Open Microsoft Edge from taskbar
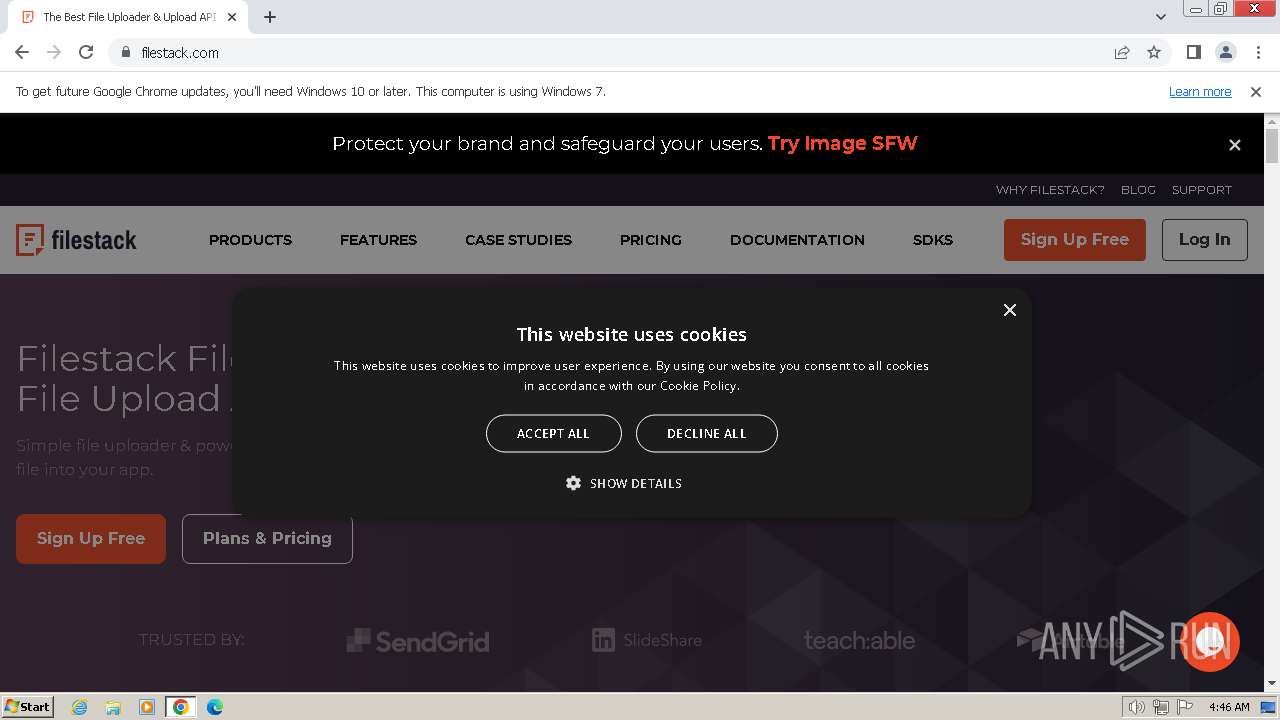Screen dimensions: 1280x720 [x=215, y=707]
